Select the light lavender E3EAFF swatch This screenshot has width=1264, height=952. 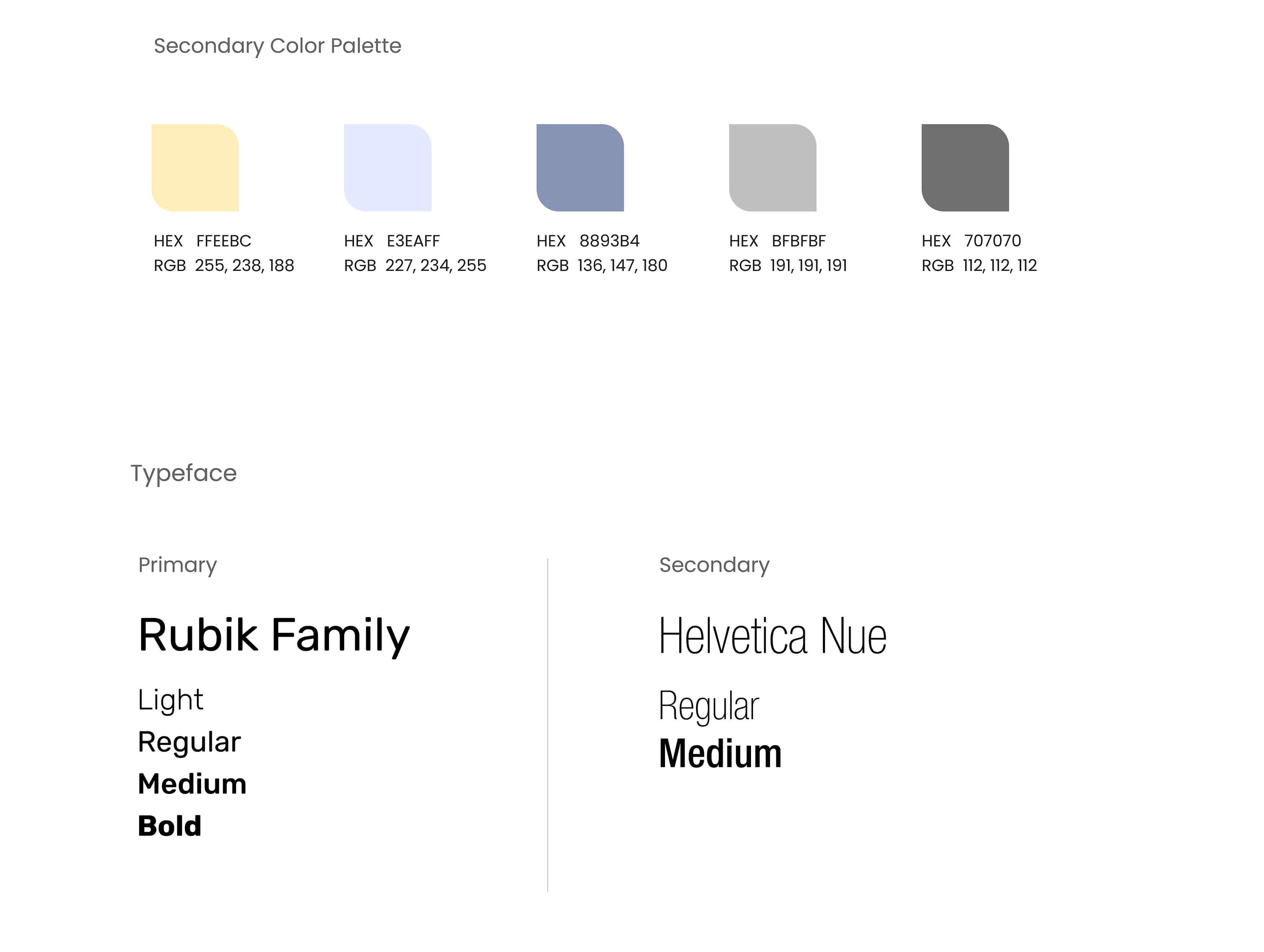[387, 167]
